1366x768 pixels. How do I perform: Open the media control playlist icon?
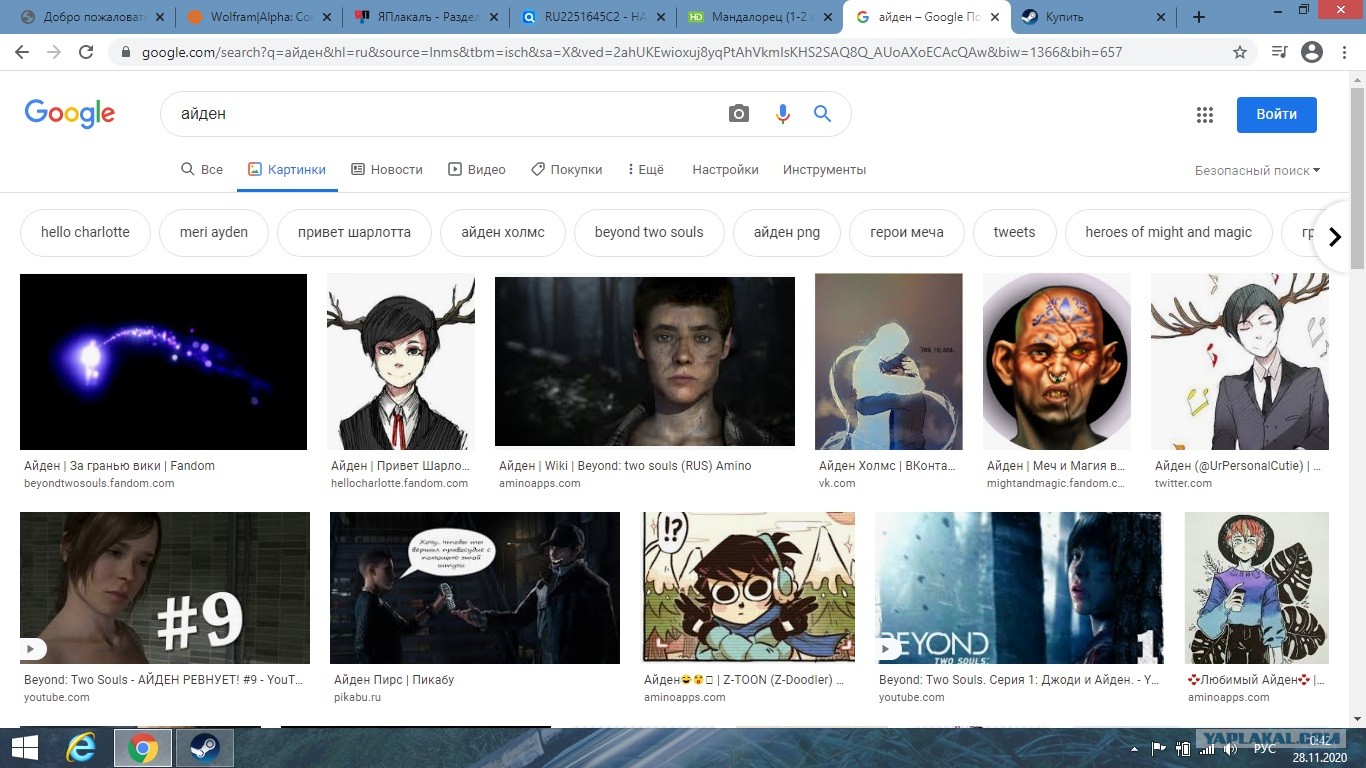pyautogui.click(x=1278, y=52)
